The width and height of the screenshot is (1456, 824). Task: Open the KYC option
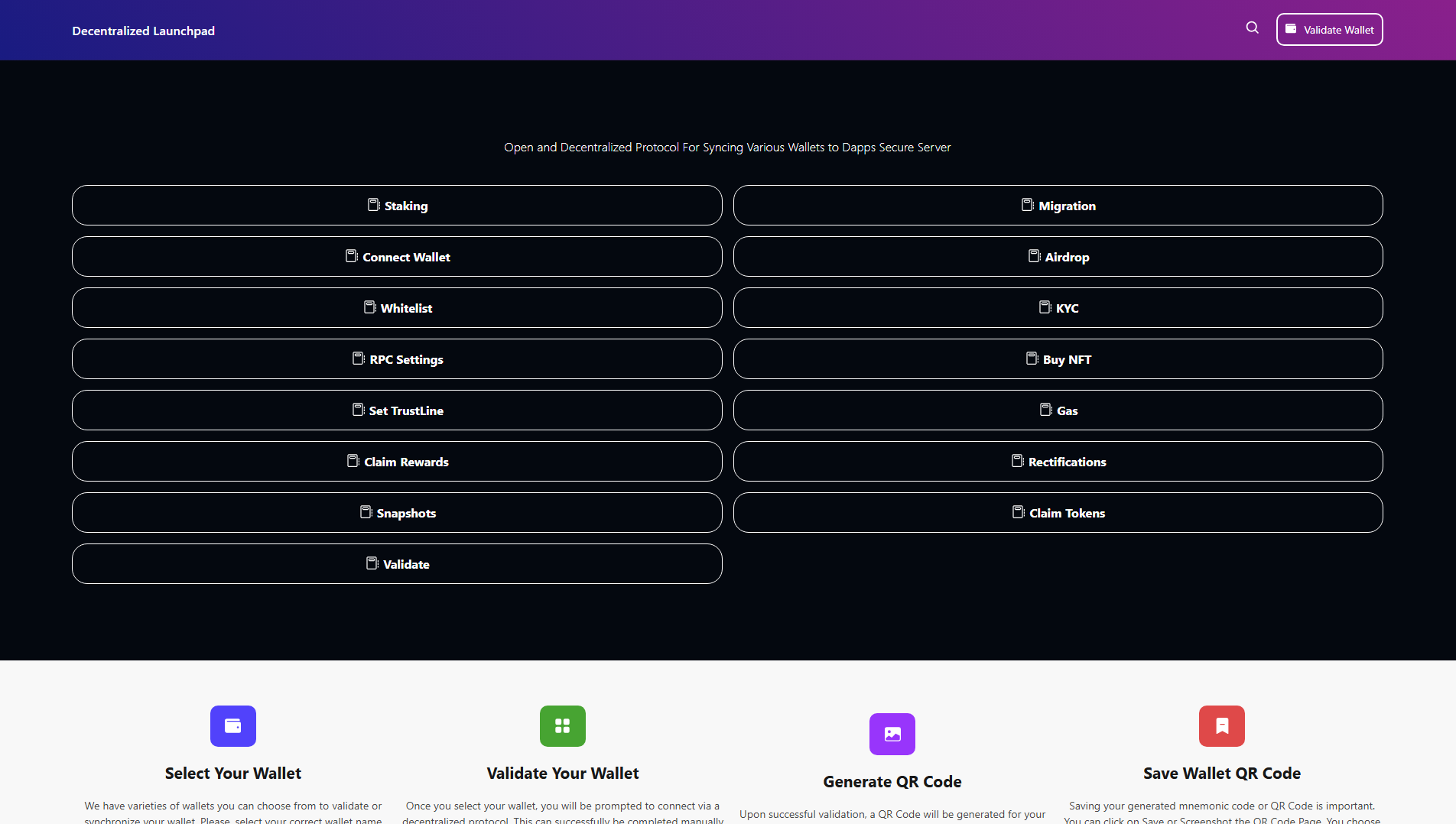(x=1058, y=308)
